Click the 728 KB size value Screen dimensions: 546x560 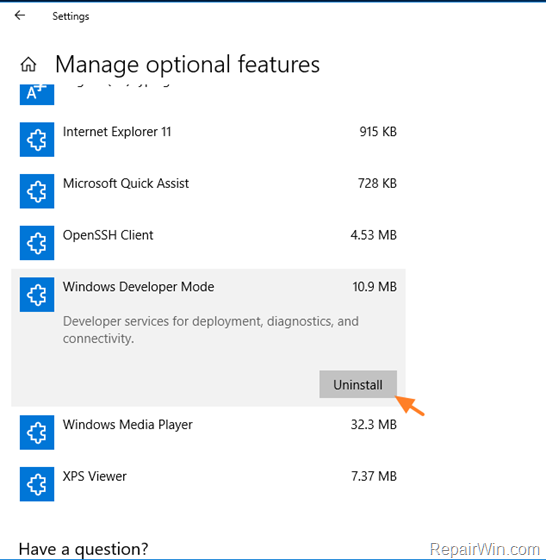[x=377, y=184]
